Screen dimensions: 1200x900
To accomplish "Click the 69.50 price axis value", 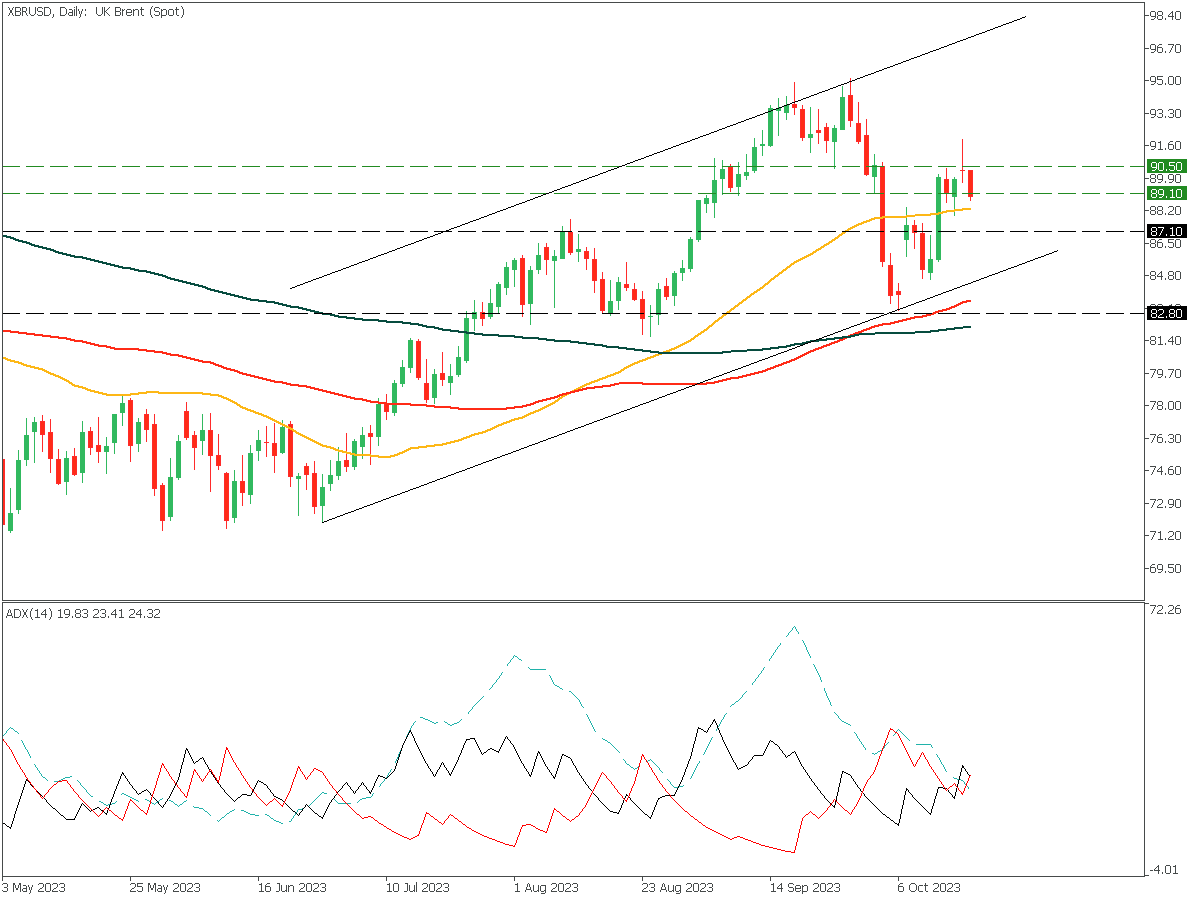I will (1166, 569).
